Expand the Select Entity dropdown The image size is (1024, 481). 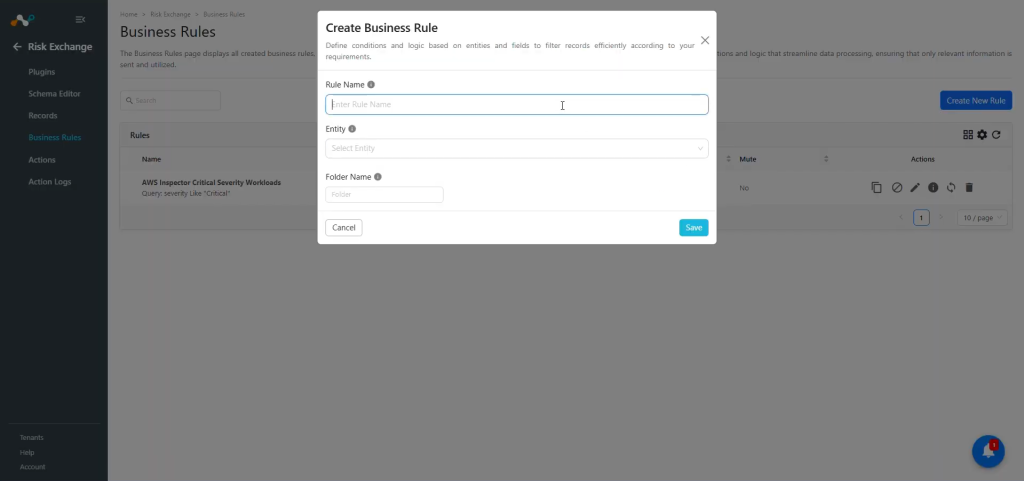coord(517,149)
